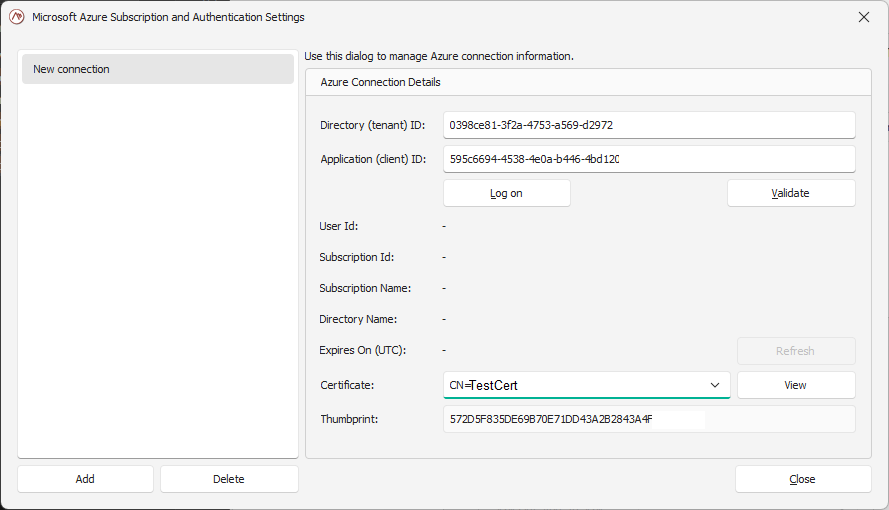Click the Subscription Id label
This screenshot has height=510, width=889.
click(x=357, y=257)
